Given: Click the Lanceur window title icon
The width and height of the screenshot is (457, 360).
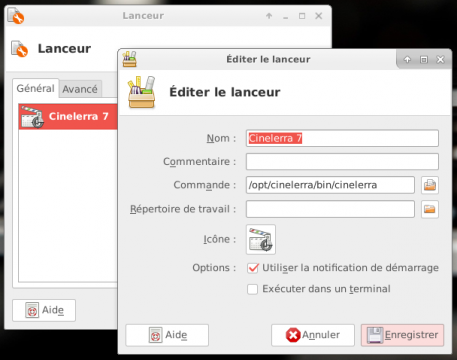Looking at the screenshot, I should 16,16.
